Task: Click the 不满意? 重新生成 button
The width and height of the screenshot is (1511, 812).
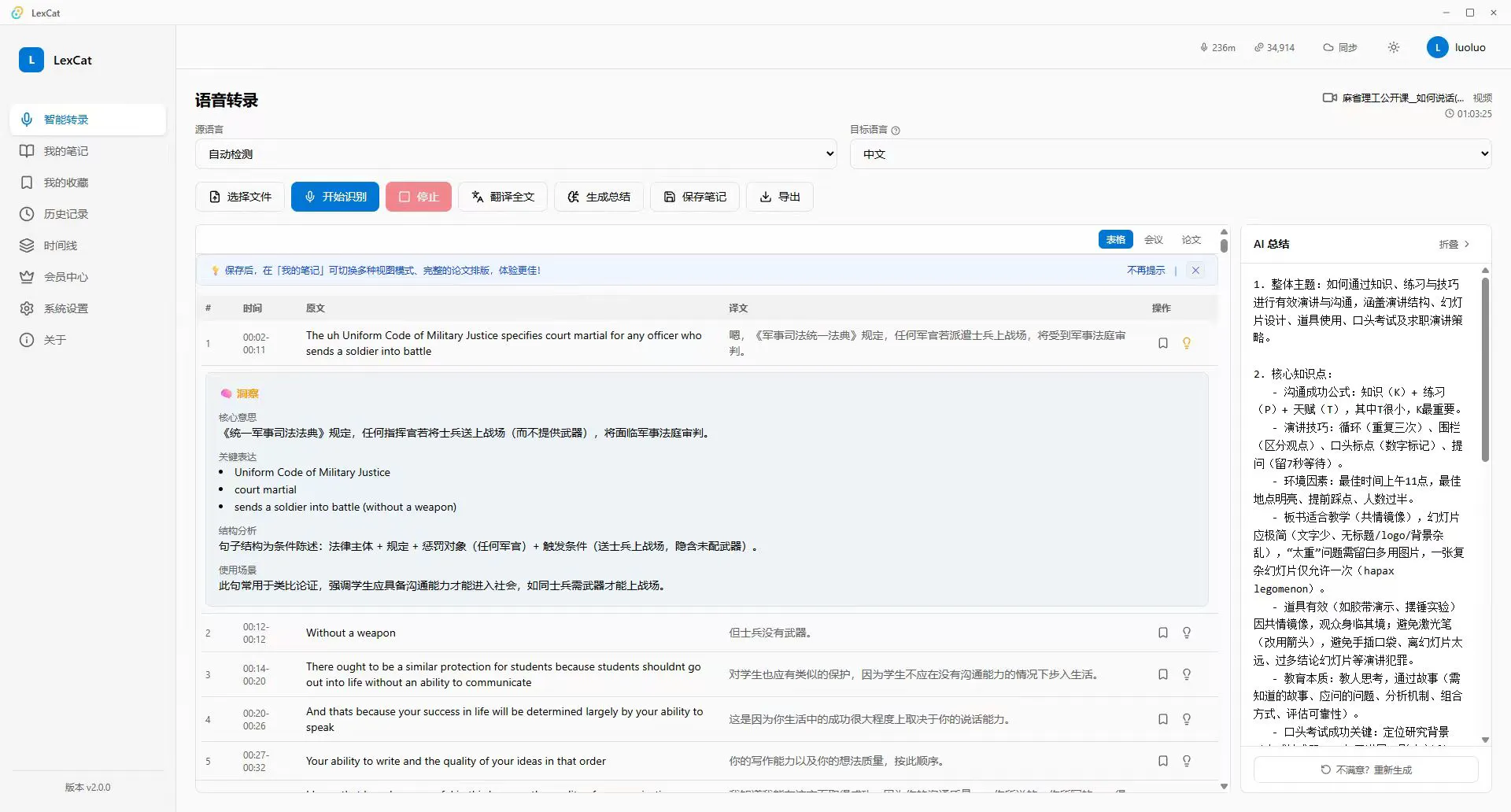Action: [x=1366, y=770]
